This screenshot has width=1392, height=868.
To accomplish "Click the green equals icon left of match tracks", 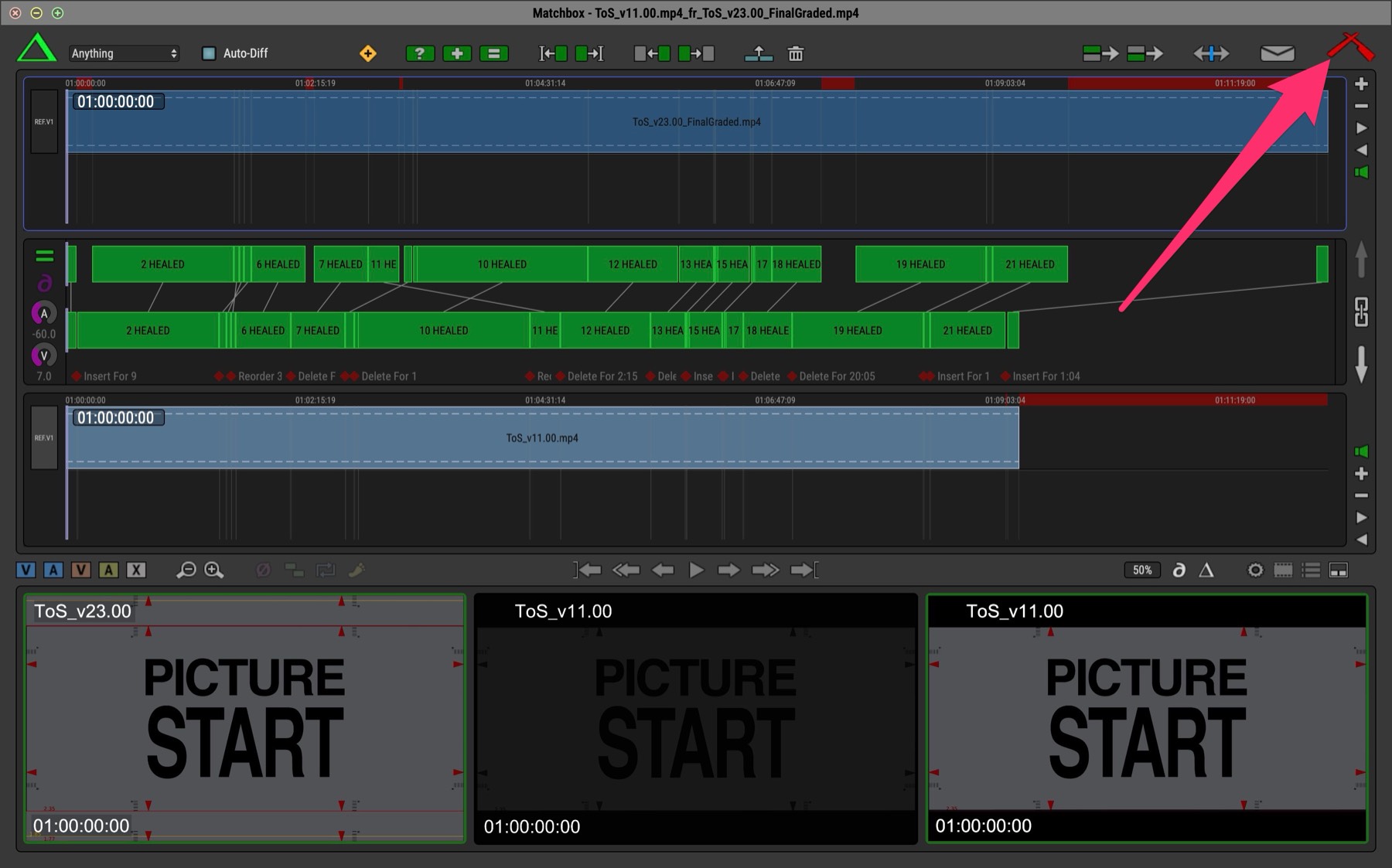I will 45,256.
